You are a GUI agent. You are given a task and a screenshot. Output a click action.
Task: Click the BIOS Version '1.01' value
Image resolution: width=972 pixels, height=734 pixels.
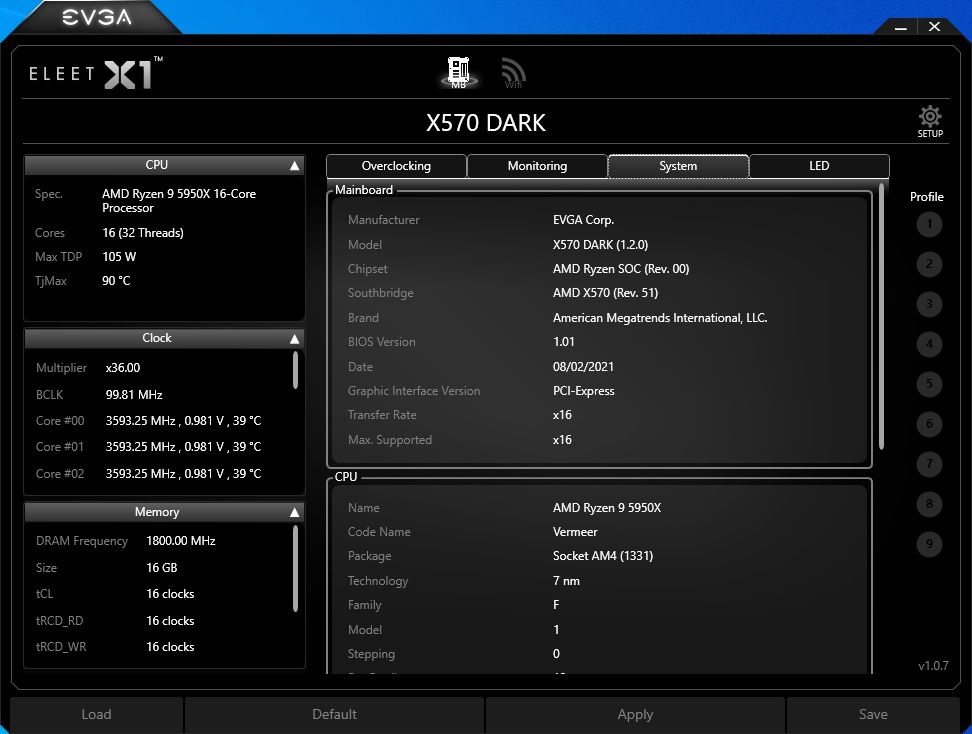click(x=563, y=342)
